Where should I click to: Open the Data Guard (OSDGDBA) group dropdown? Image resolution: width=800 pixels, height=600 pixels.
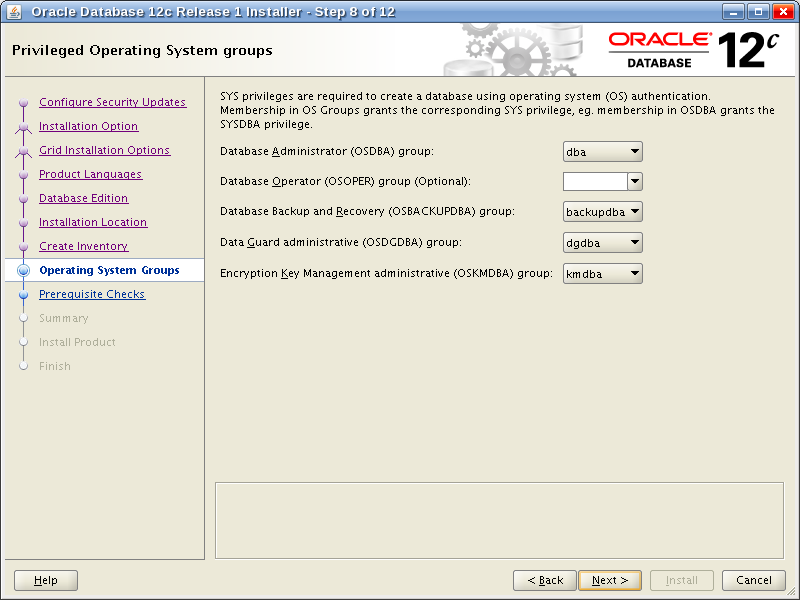(602, 243)
